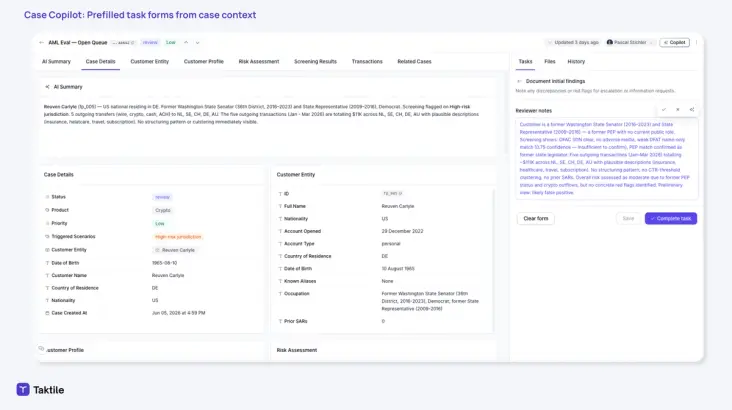
Task: Click the review tag in Status row
Action: [162, 198]
